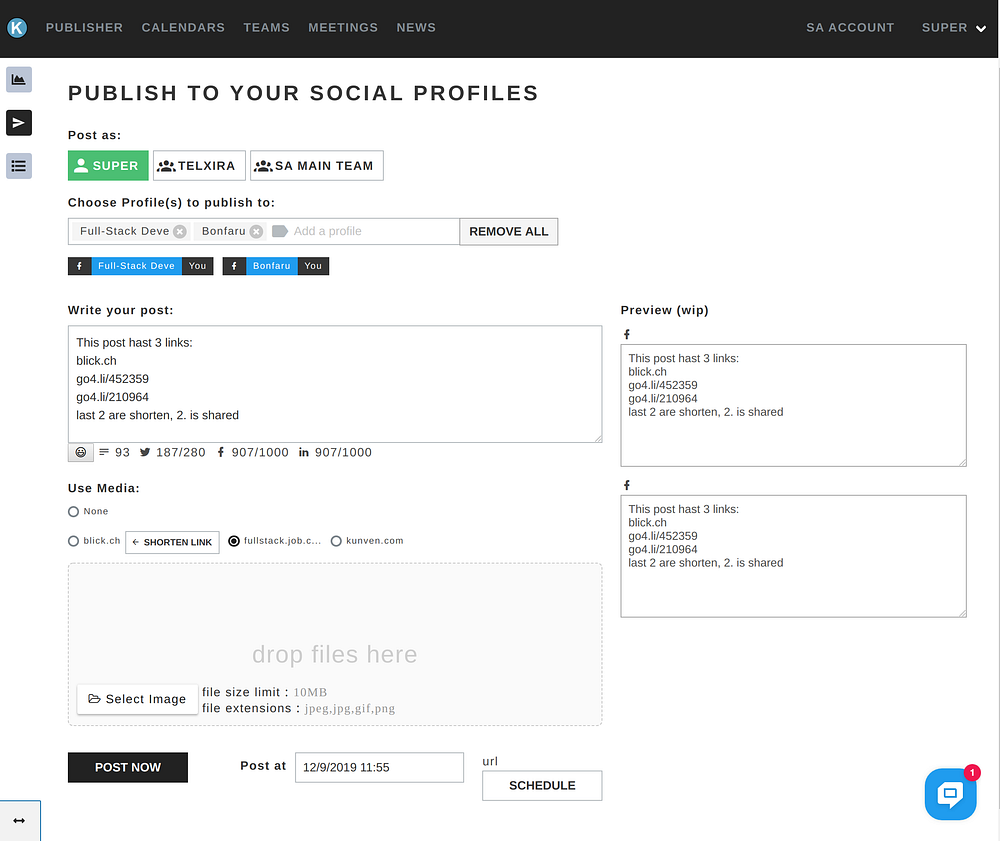This screenshot has width=1000, height=841.
Task: Open the Calendars menu
Action: click(183, 28)
